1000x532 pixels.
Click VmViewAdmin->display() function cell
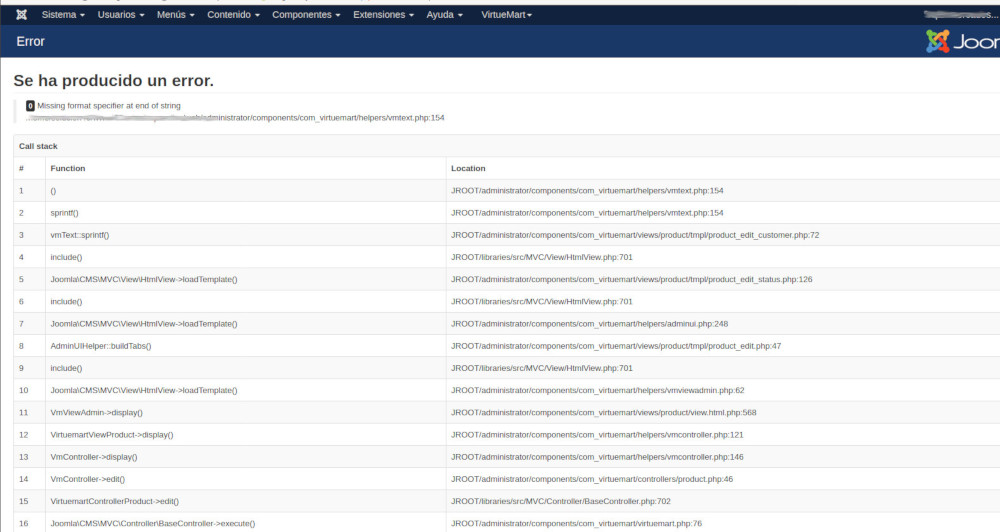pos(246,413)
